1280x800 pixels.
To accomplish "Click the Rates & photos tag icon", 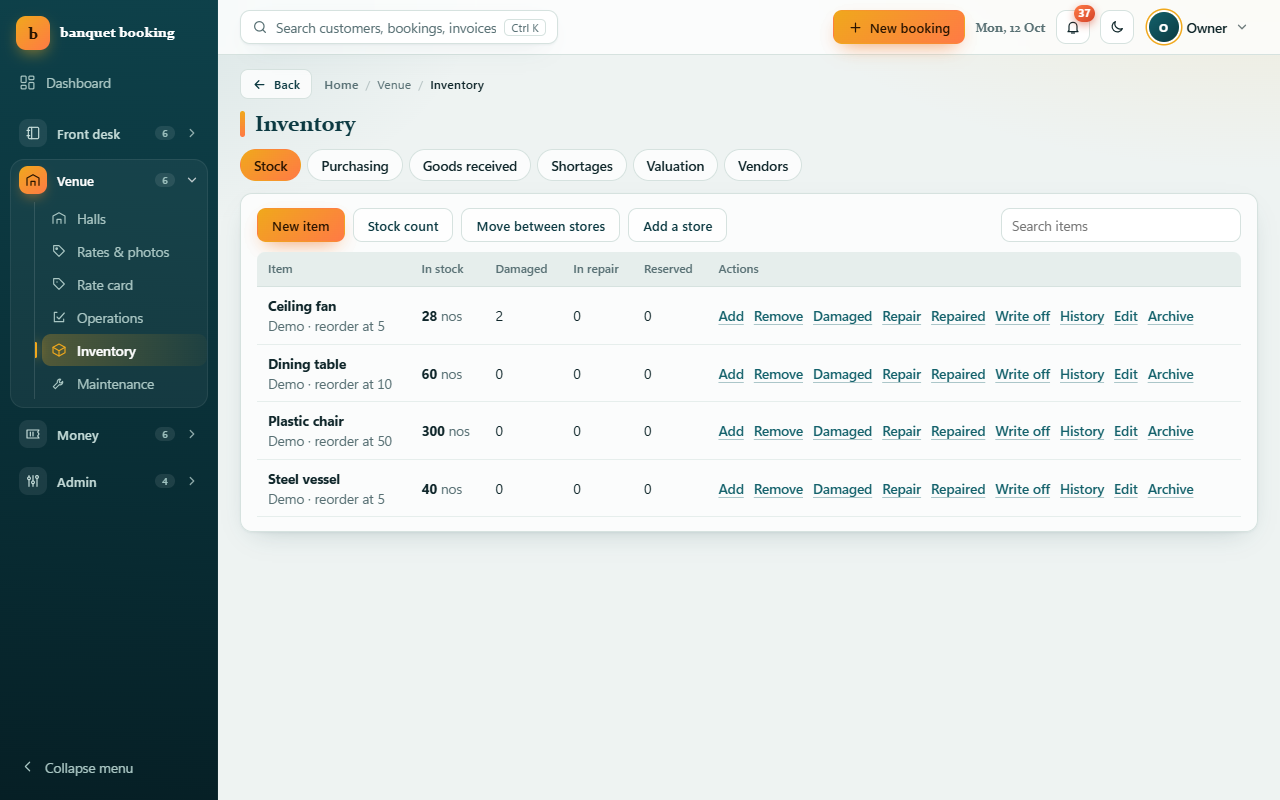I will 59,252.
